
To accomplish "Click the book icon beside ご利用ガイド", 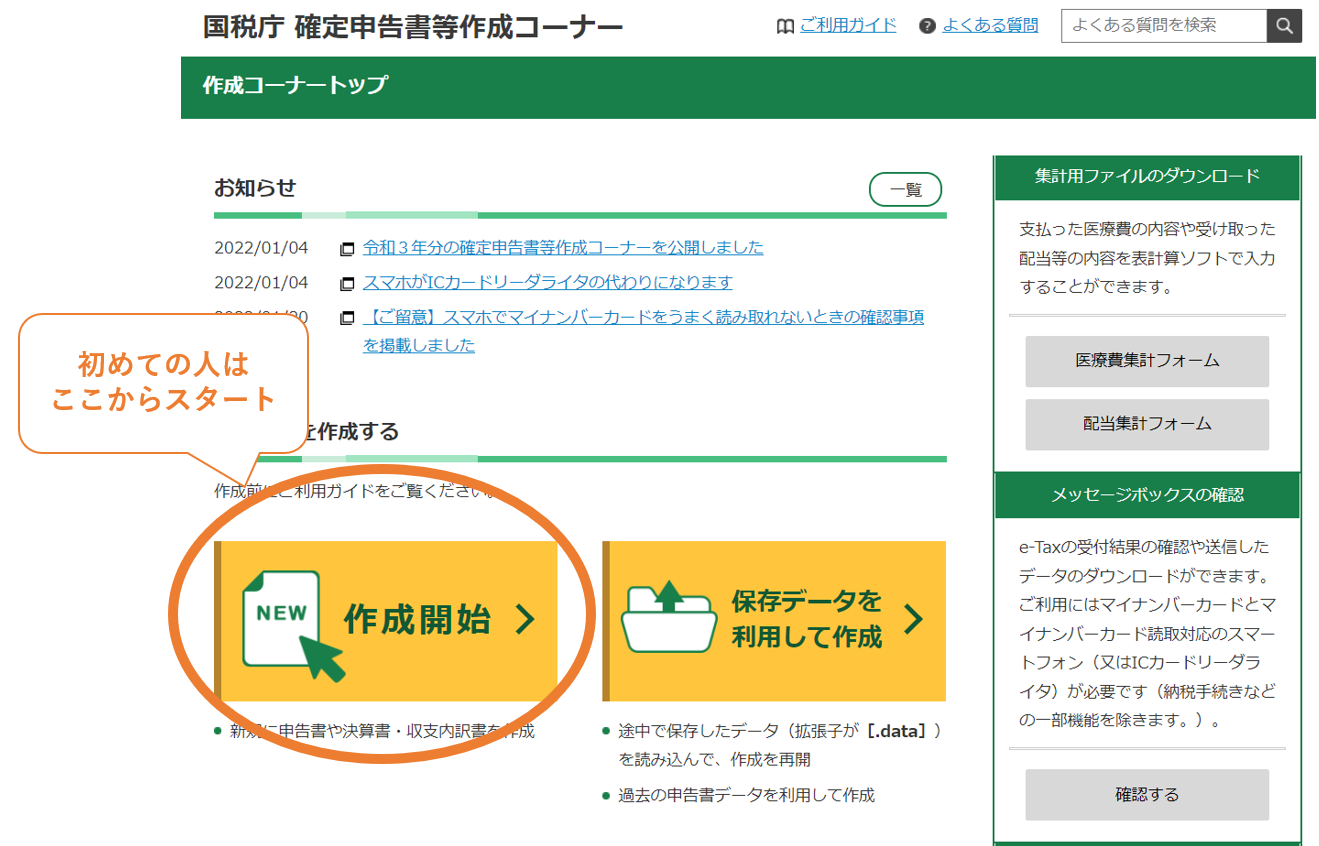I will pyautogui.click(x=785, y=26).
